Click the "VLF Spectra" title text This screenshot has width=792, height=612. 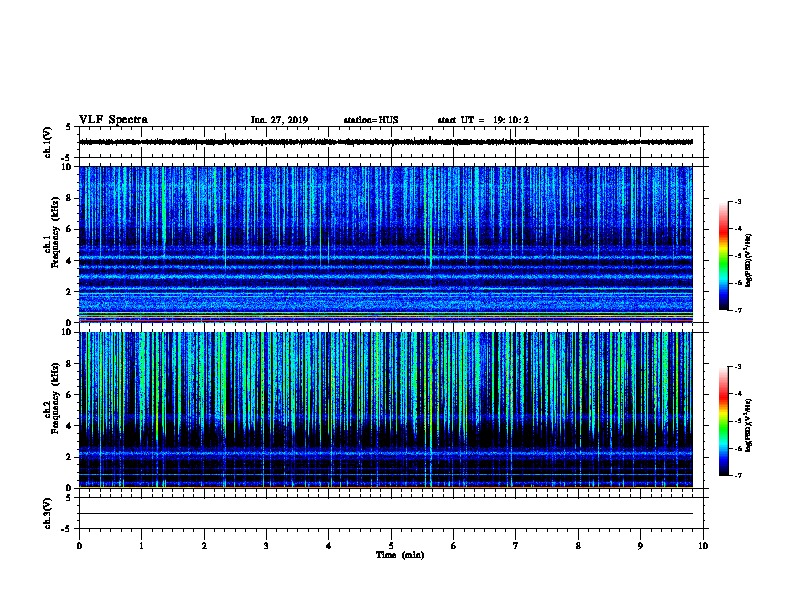click(x=113, y=120)
